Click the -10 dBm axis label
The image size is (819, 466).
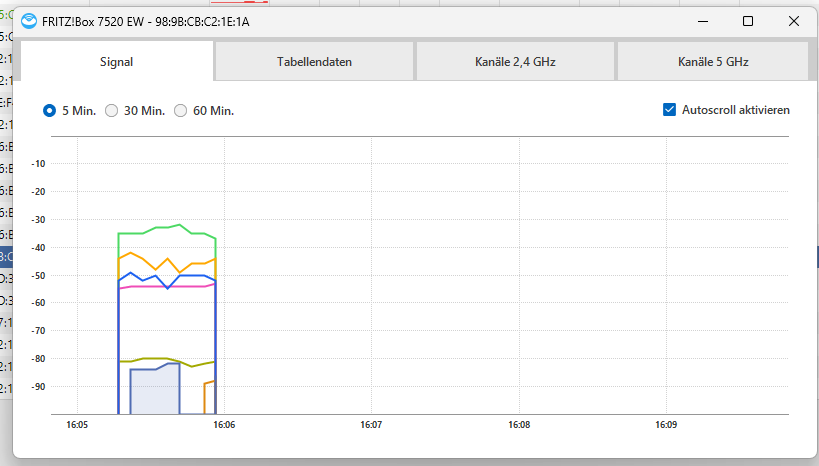click(x=38, y=164)
